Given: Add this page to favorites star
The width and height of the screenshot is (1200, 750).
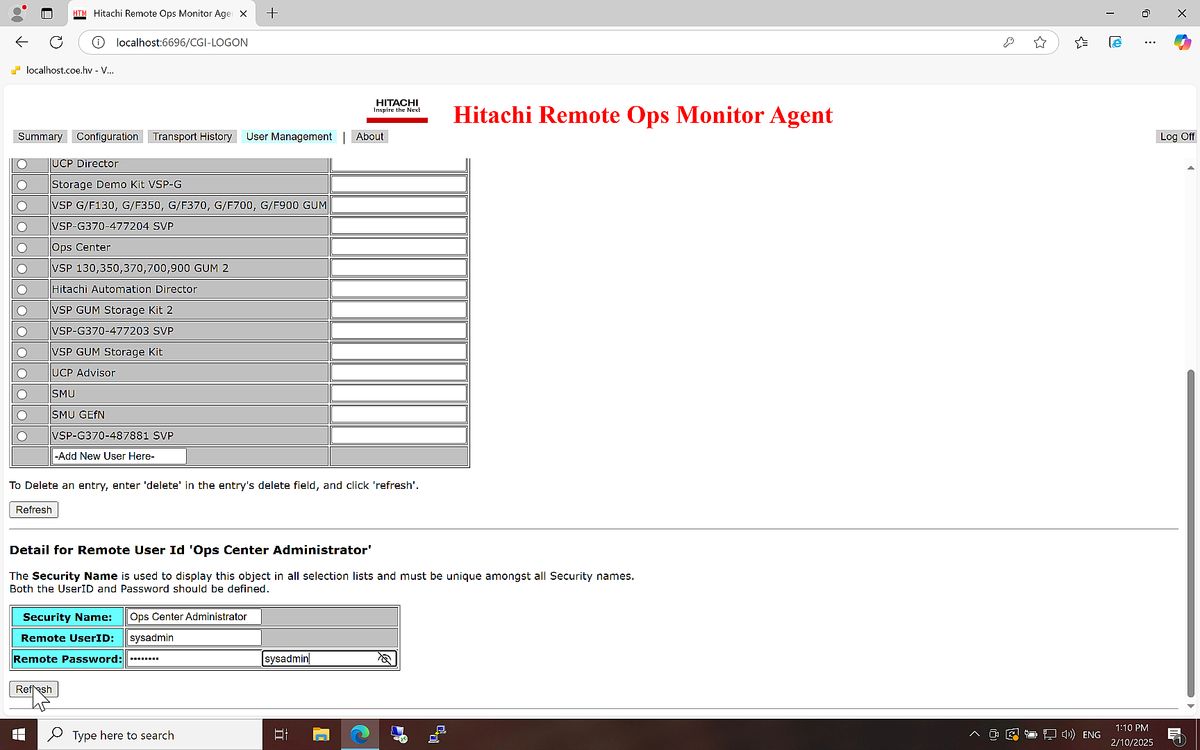Looking at the screenshot, I should pos(1040,42).
